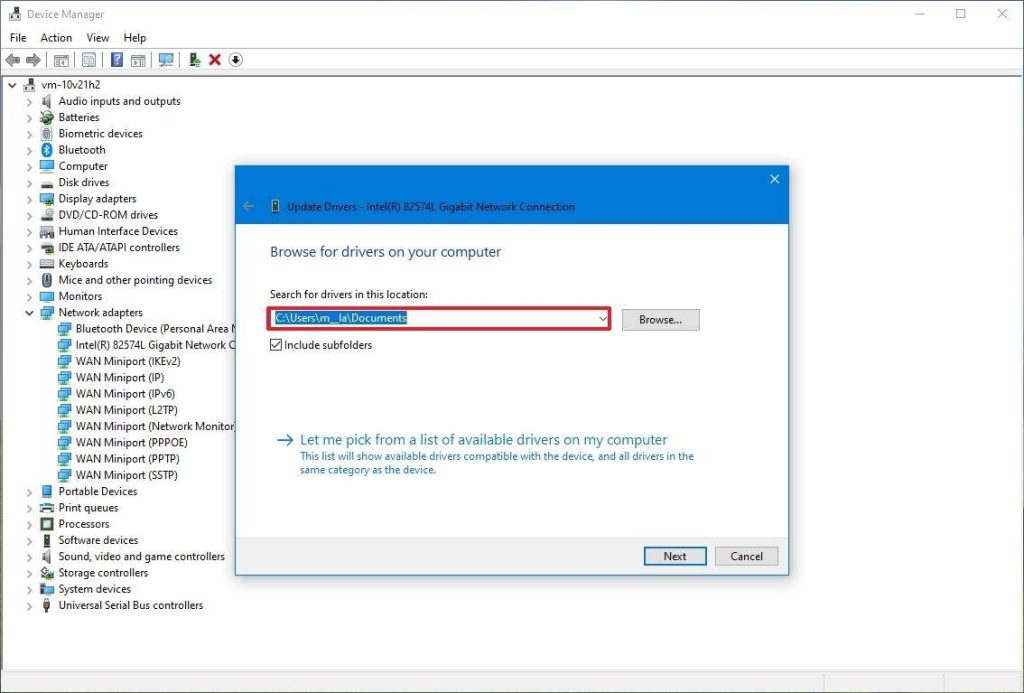Click the Update driver toolbar icon
The height and width of the screenshot is (693, 1024).
coord(195,60)
